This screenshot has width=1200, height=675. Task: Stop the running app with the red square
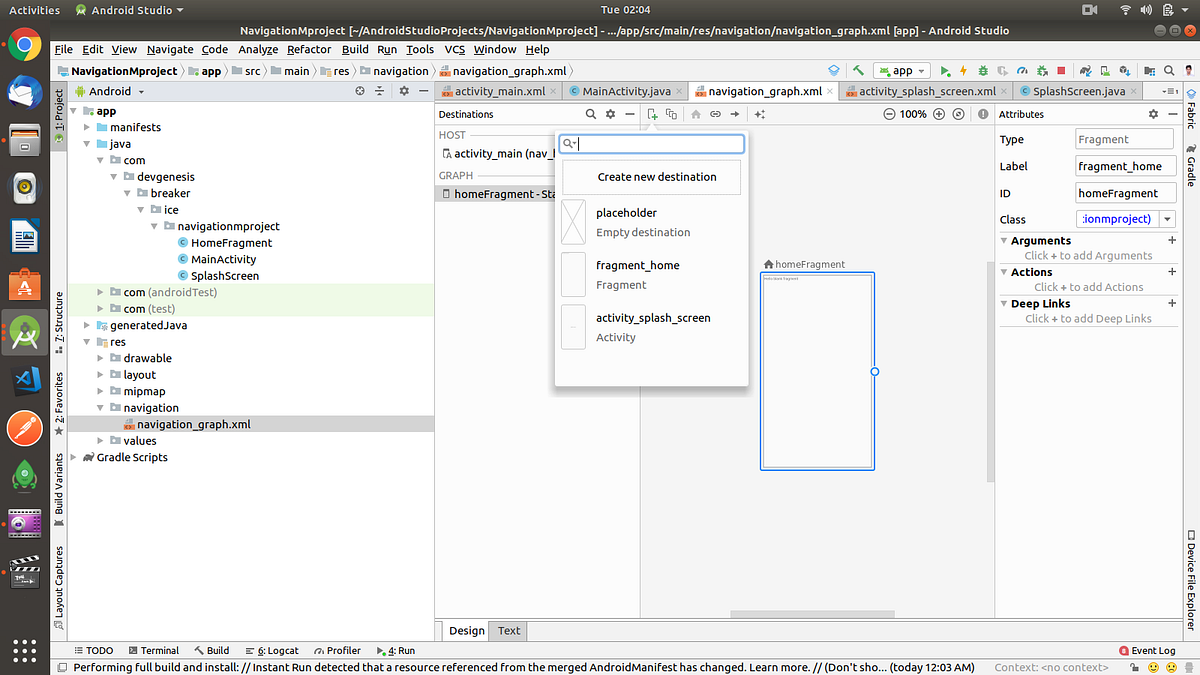pyautogui.click(x=1060, y=71)
